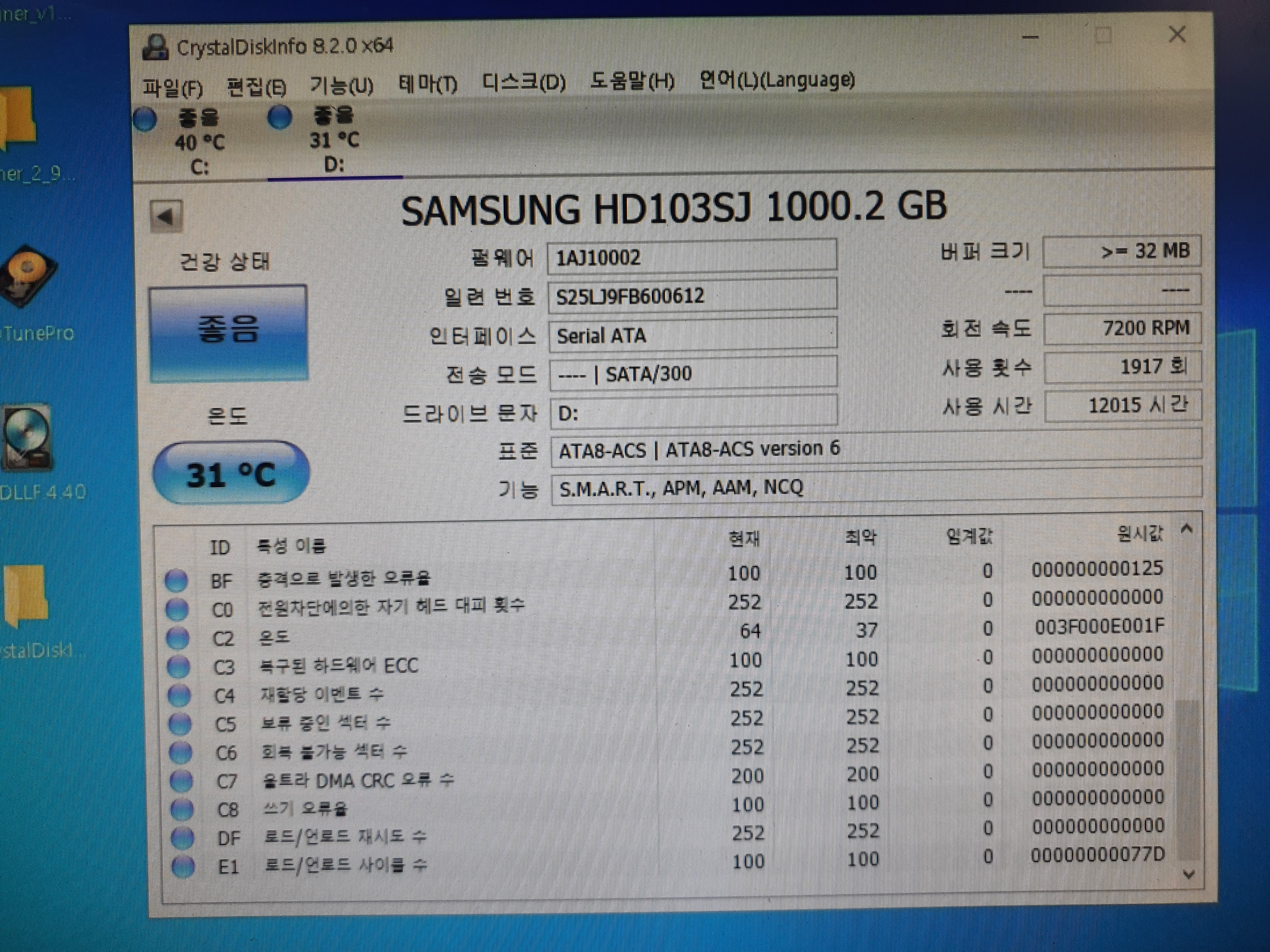Click the 원시값 column header

tap(1140, 534)
